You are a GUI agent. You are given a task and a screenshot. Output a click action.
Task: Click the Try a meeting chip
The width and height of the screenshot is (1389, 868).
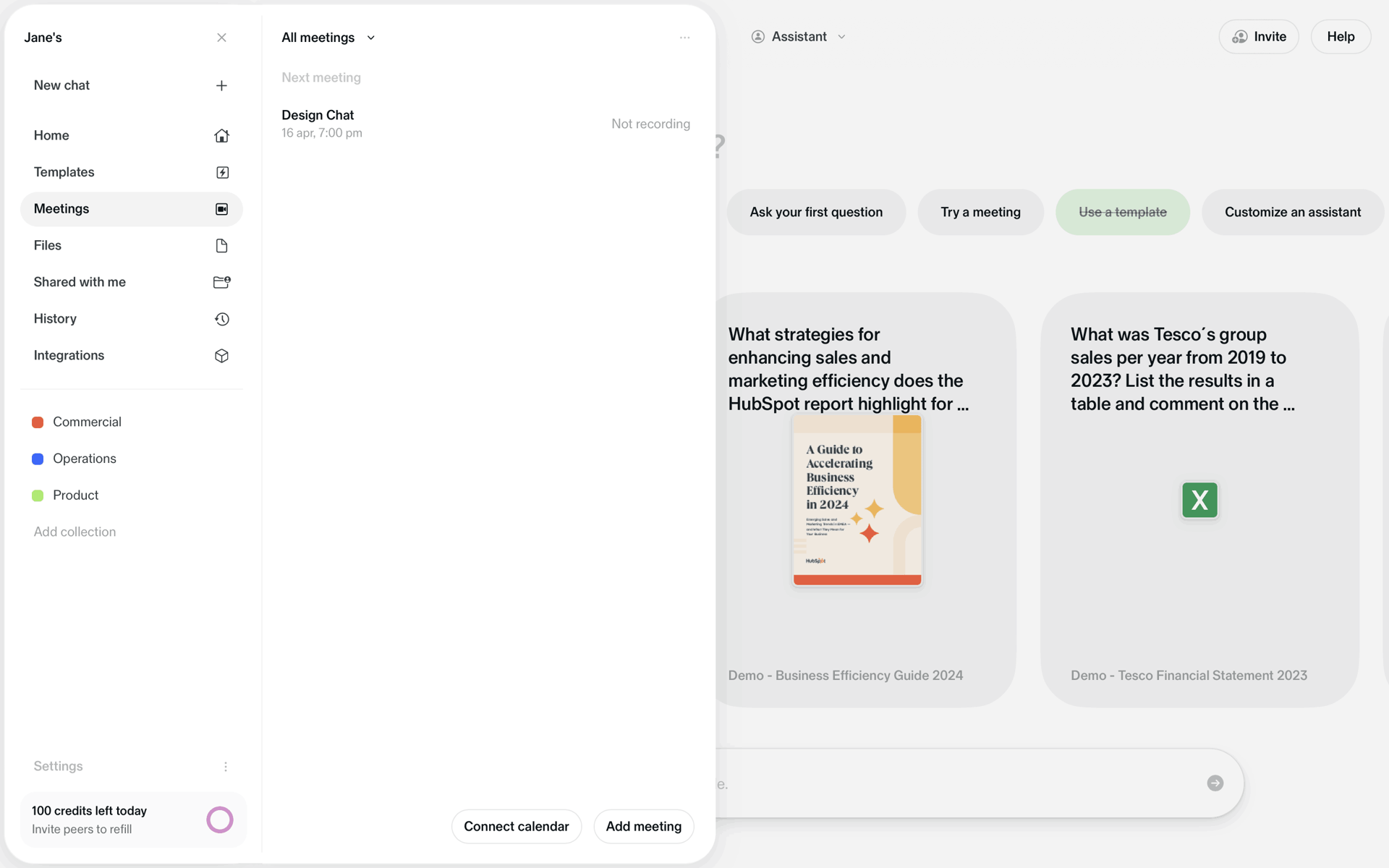(980, 212)
